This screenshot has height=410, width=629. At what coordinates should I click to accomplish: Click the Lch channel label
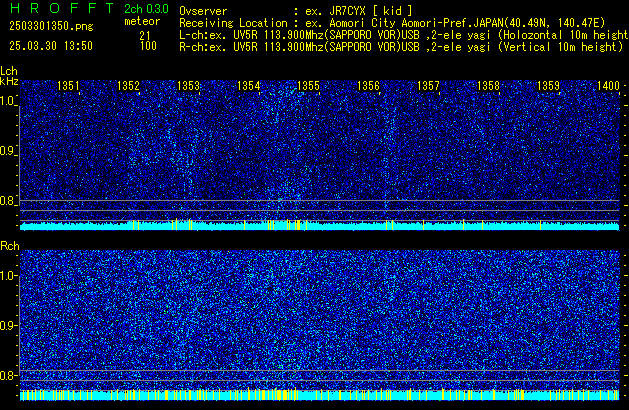(9, 71)
